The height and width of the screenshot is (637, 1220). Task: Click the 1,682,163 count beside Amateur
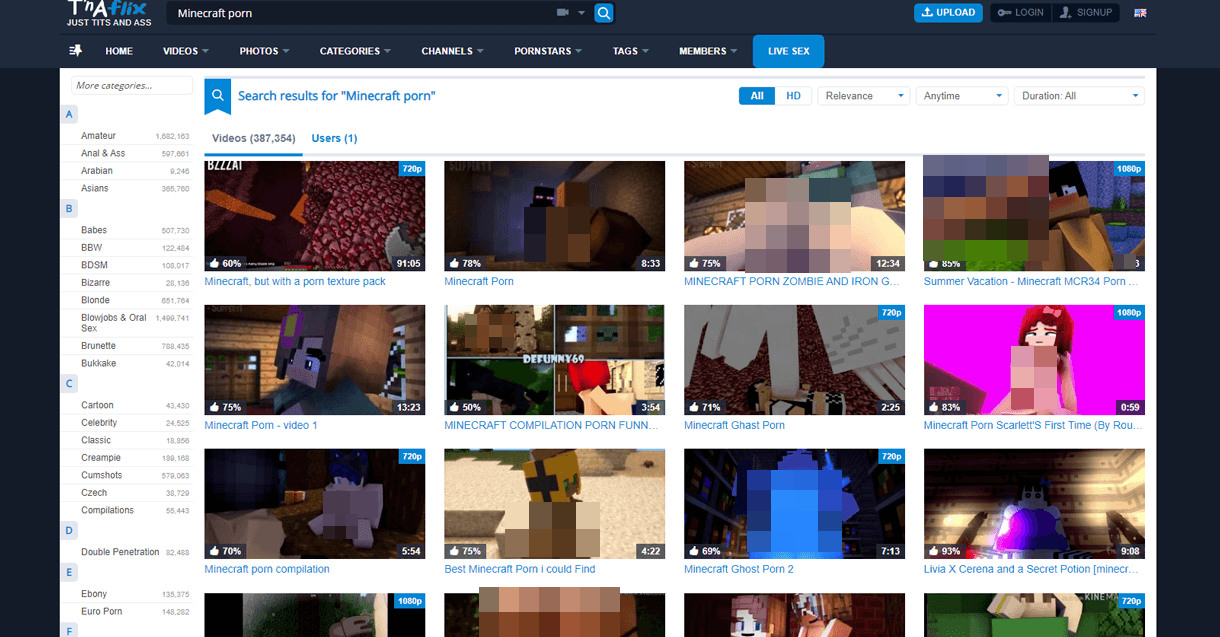point(172,136)
